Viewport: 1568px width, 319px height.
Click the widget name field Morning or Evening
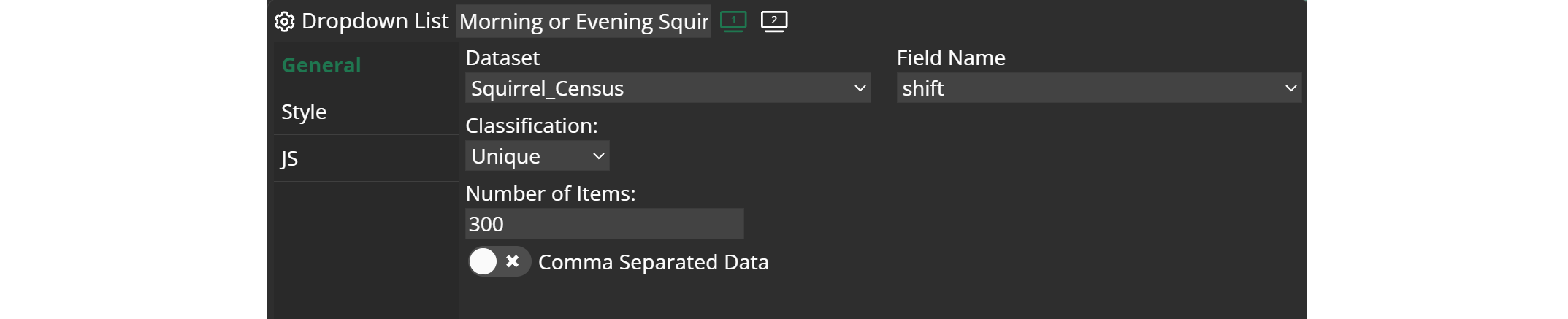[583, 22]
